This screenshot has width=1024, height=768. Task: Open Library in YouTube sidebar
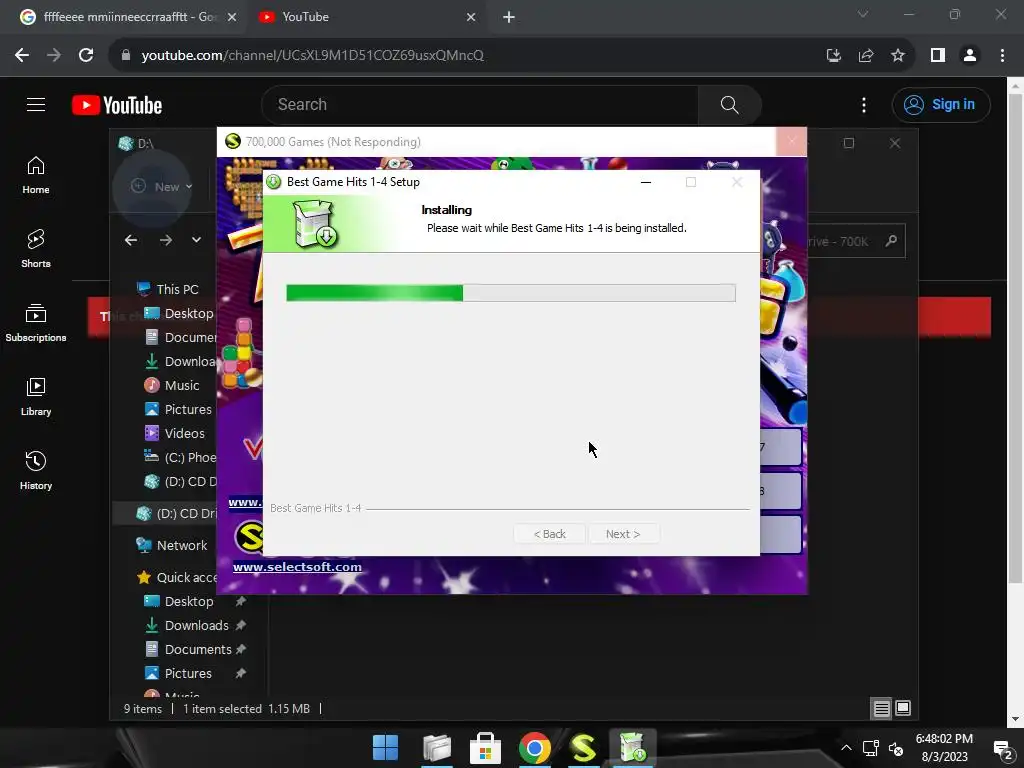[x=36, y=396]
